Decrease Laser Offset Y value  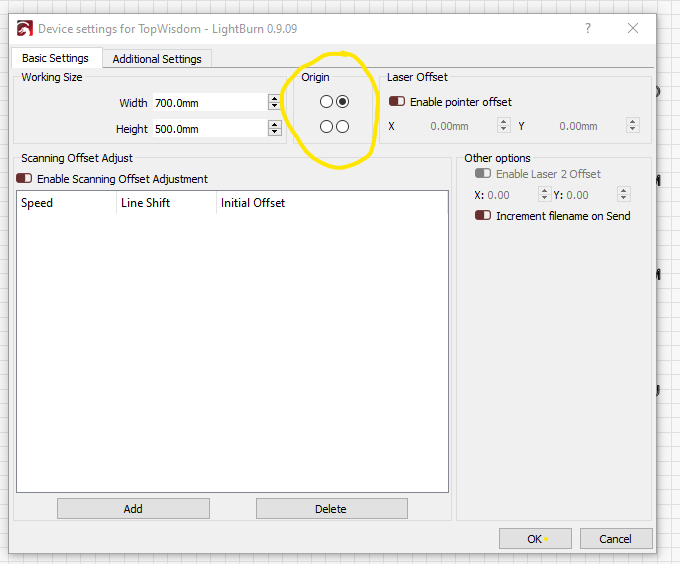pyautogui.click(x=633, y=130)
